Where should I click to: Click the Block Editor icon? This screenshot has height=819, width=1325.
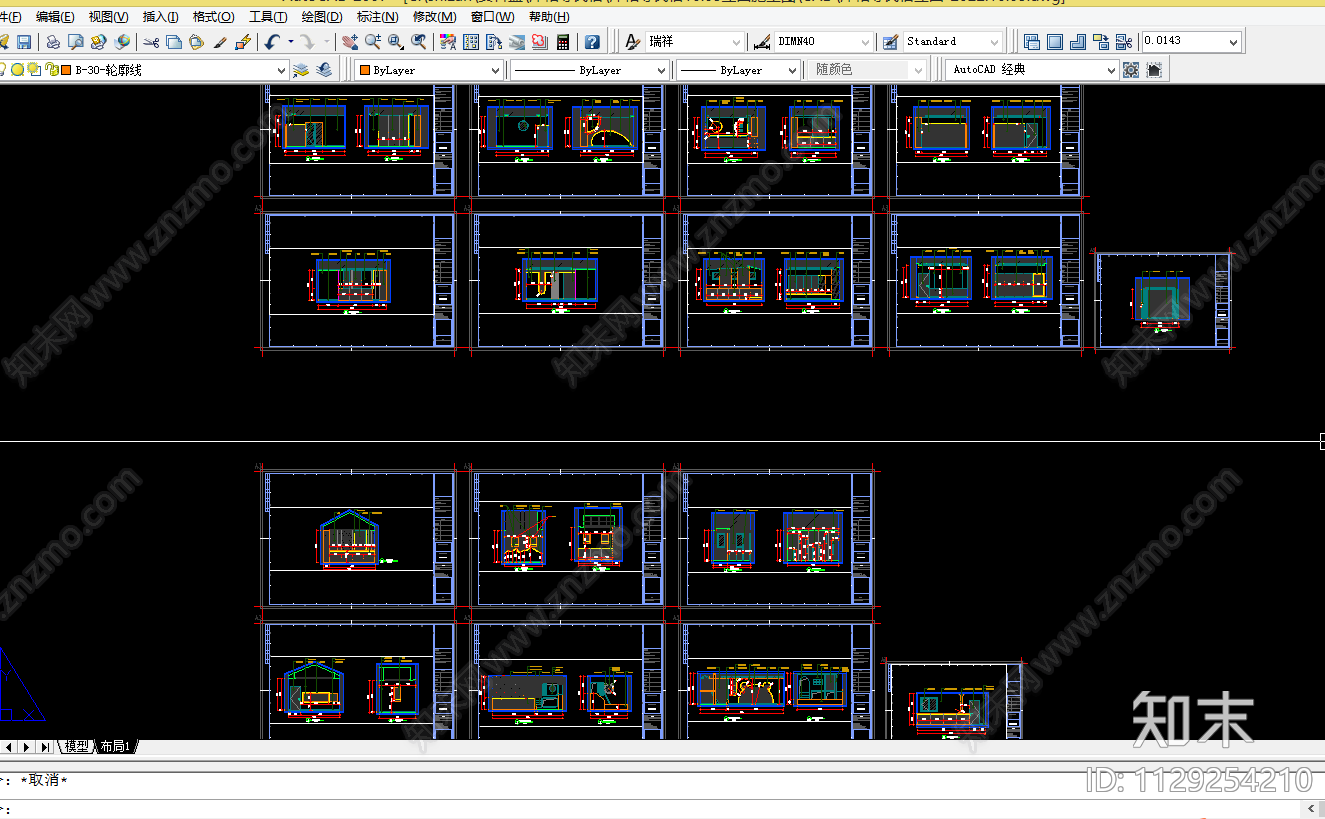(x=243, y=42)
